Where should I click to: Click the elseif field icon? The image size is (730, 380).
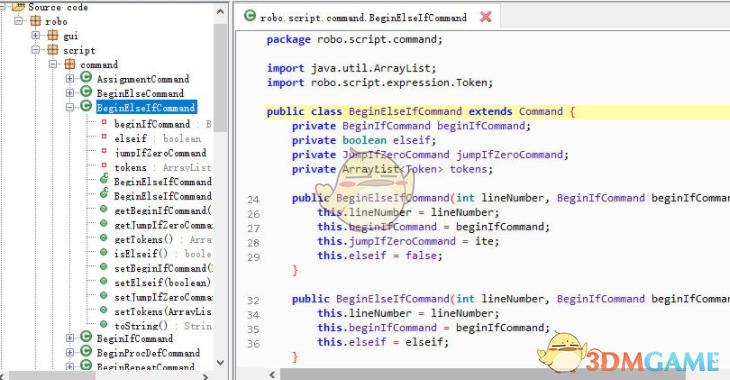104,137
